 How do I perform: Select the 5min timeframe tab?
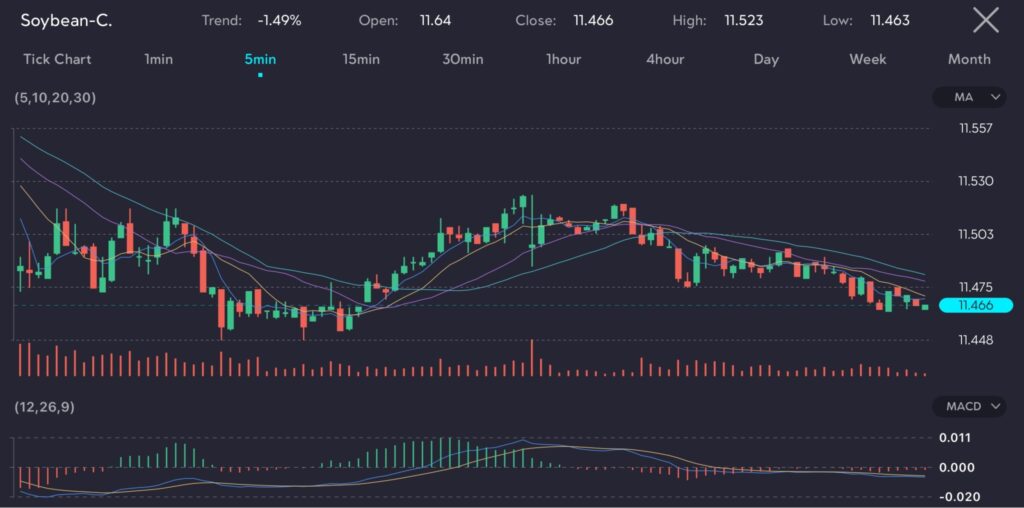(260, 59)
